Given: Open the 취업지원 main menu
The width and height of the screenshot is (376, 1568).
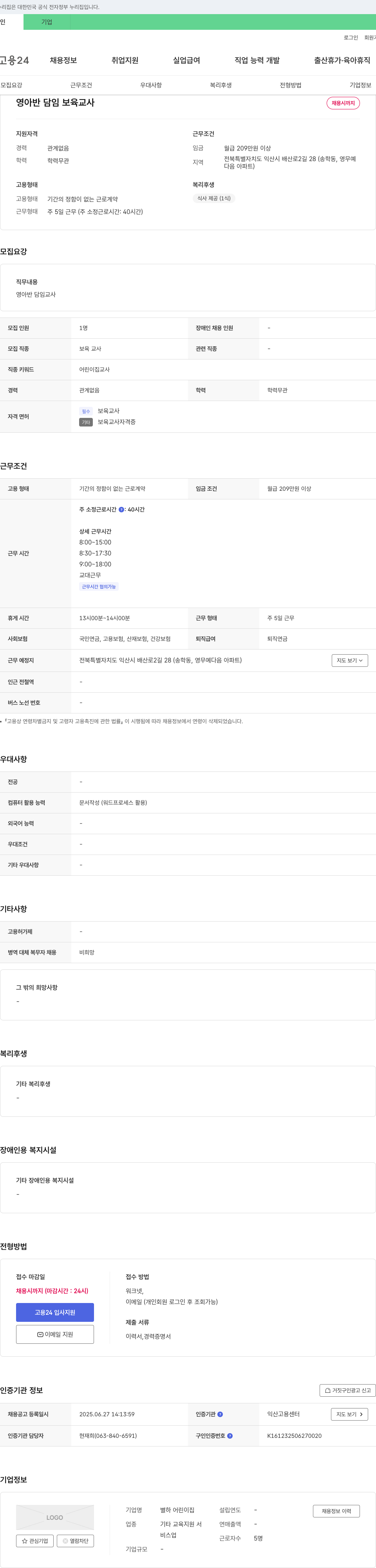Looking at the screenshot, I should pyautogui.click(x=125, y=60).
